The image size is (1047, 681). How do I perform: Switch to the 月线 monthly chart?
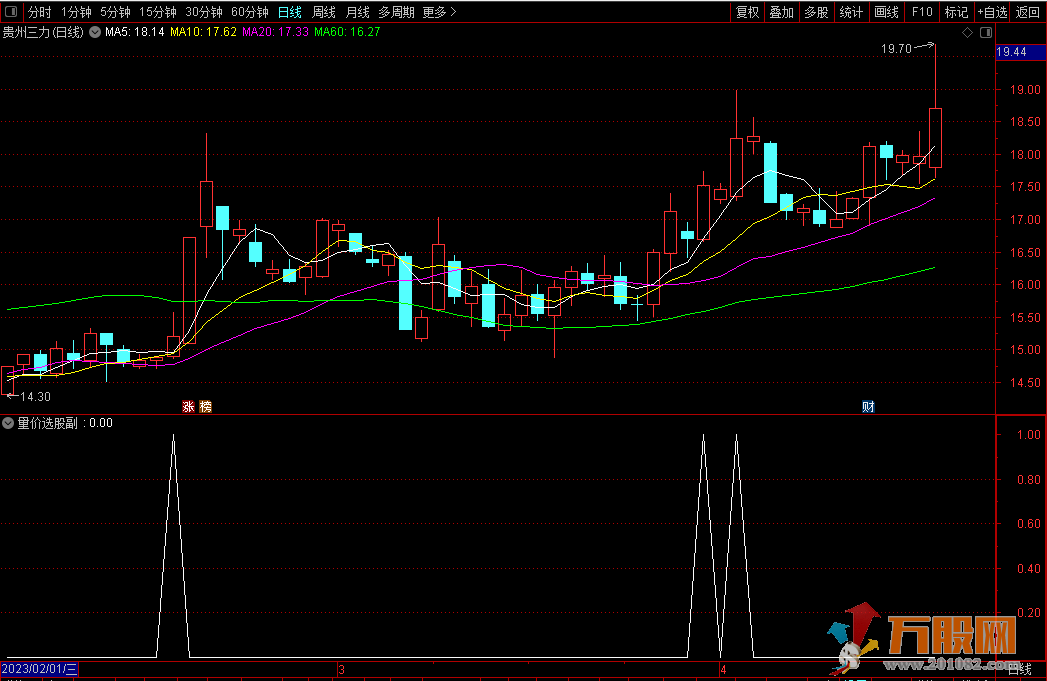click(x=358, y=12)
